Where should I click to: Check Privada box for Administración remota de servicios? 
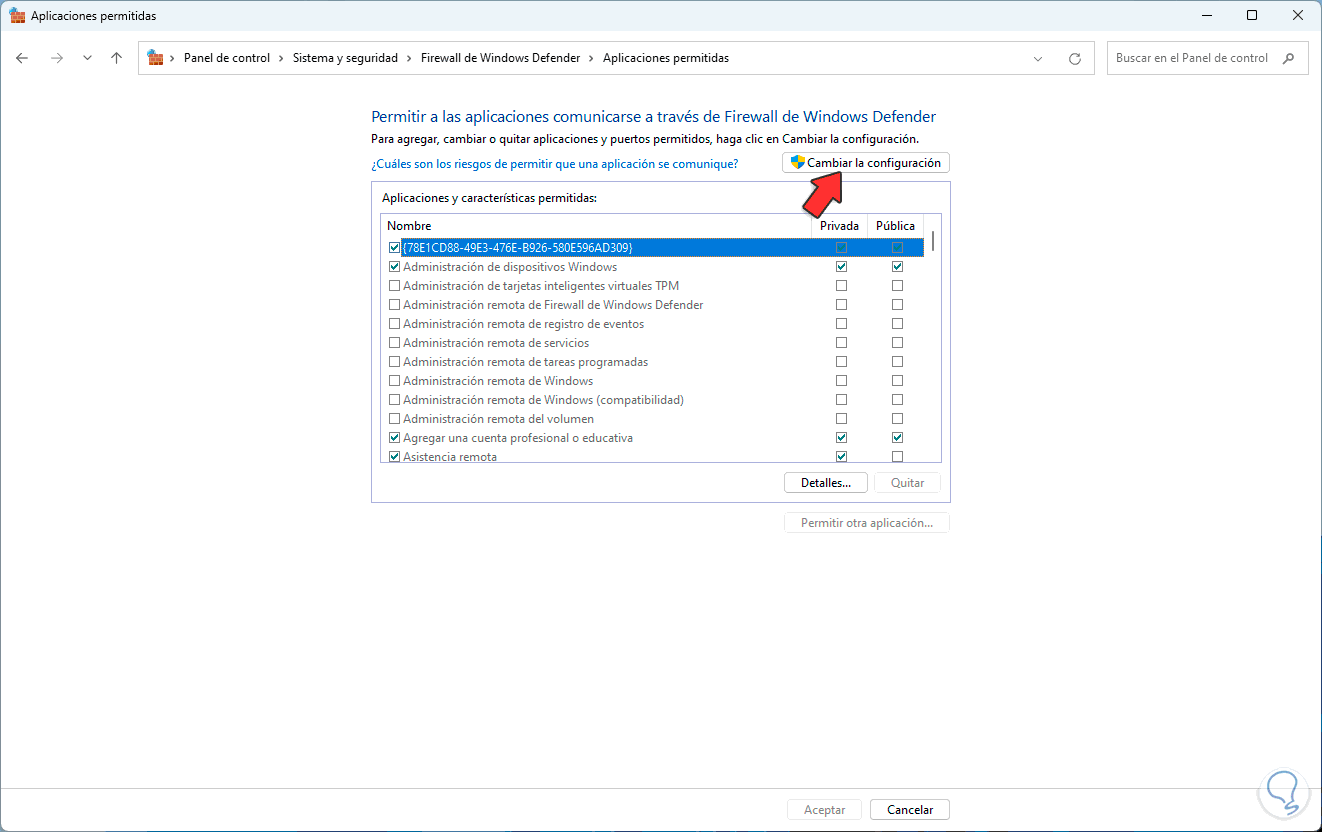tap(841, 343)
